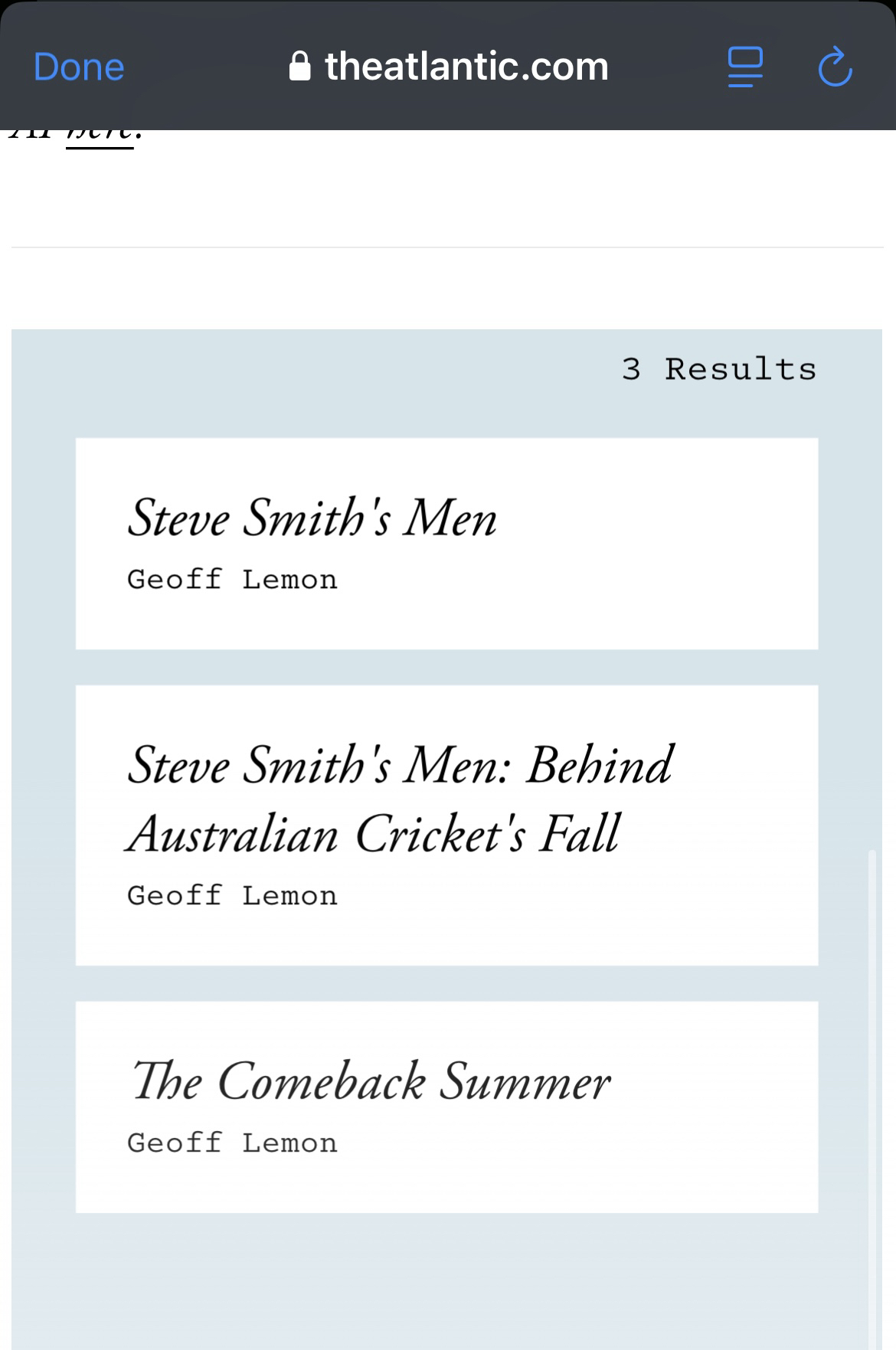Click the '3 Results' count label
896x1350 pixels.
pyautogui.click(x=718, y=370)
